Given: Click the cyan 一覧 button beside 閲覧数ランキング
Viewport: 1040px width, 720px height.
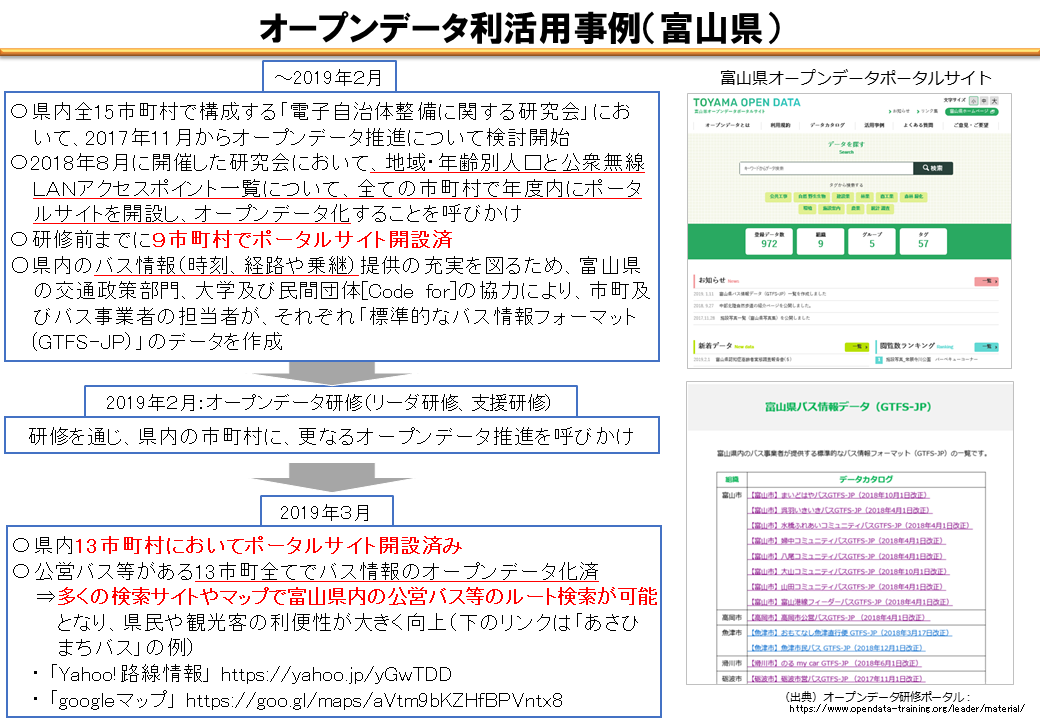Looking at the screenshot, I should click(x=985, y=346).
